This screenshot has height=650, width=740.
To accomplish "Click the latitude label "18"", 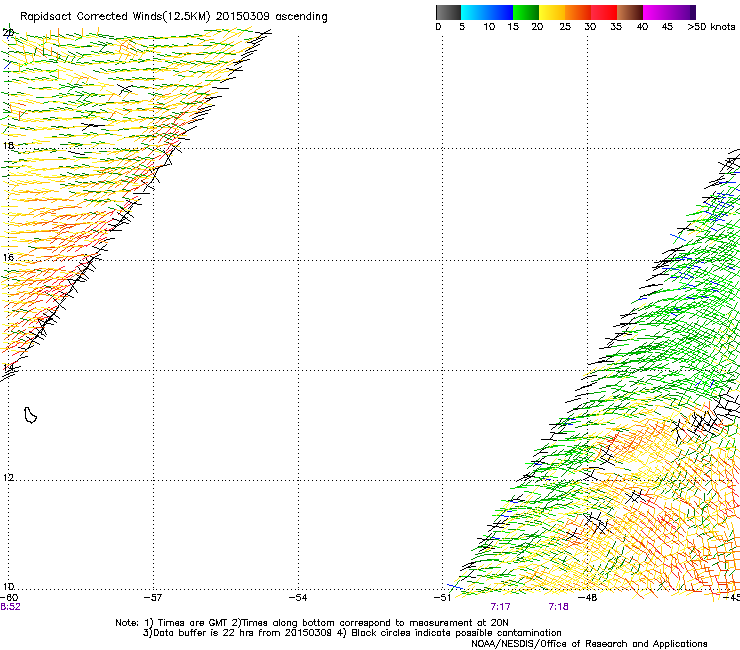I will pos(8,145).
